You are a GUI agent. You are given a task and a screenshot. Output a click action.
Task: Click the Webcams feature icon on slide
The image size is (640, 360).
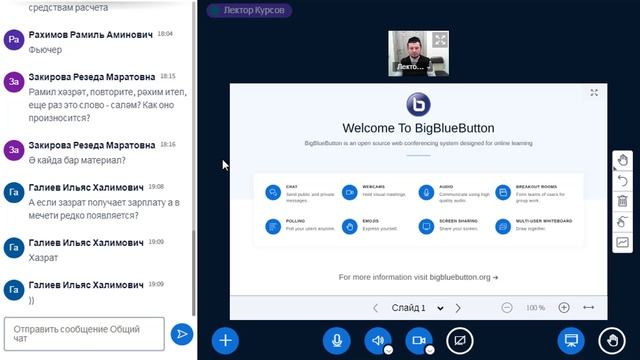coord(350,192)
